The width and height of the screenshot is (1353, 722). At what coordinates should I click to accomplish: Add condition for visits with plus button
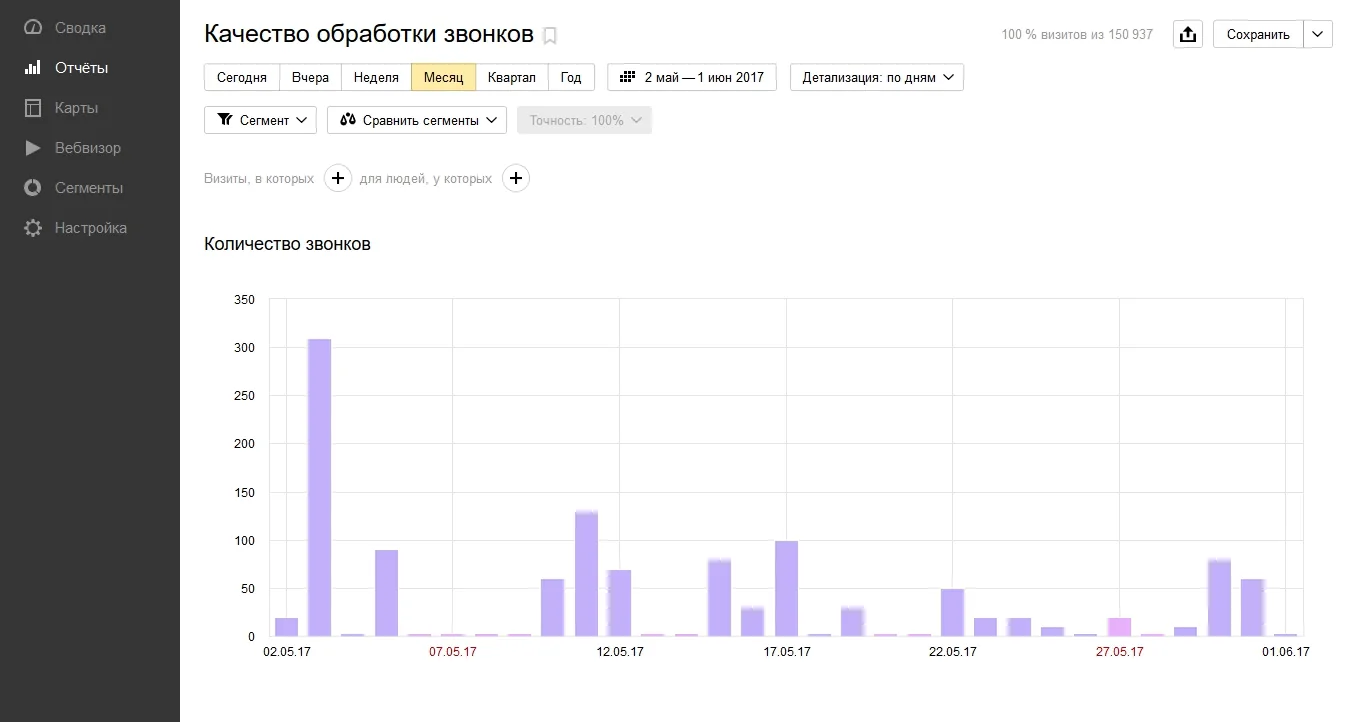click(338, 179)
